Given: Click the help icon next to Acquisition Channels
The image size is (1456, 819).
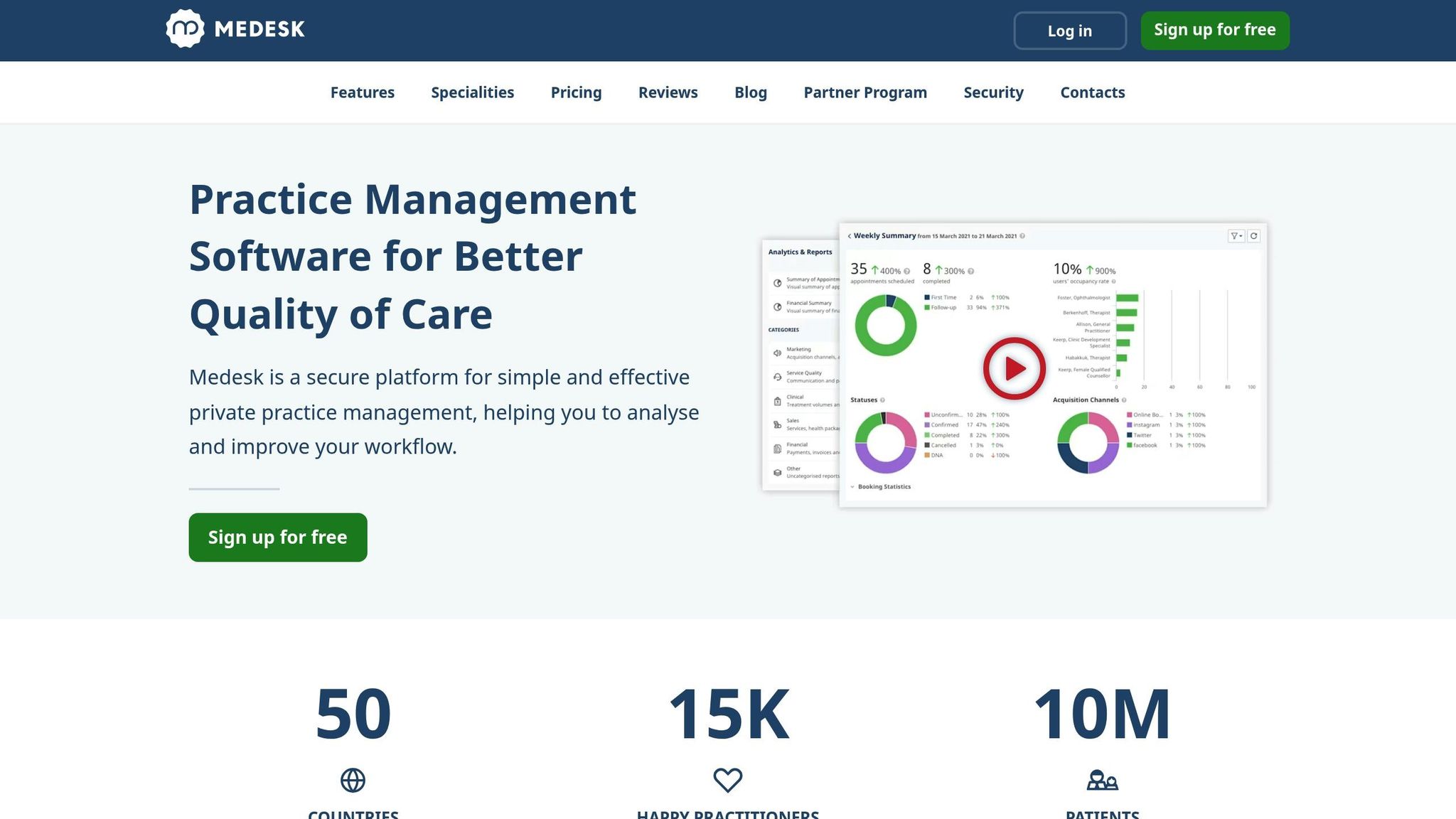Looking at the screenshot, I should 1124,400.
